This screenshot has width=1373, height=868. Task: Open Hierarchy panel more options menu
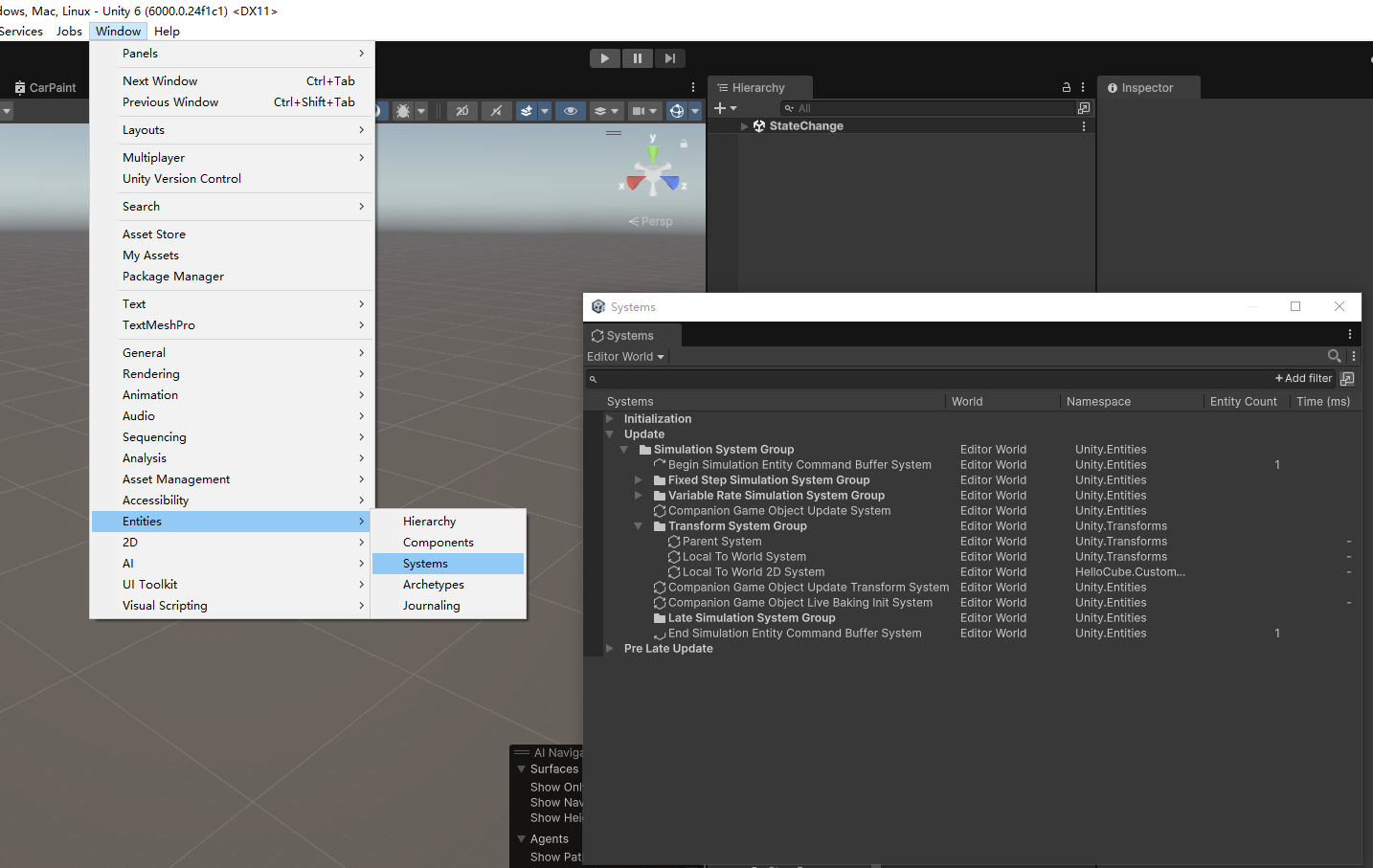pyautogui.click(x=1083, y=87)
